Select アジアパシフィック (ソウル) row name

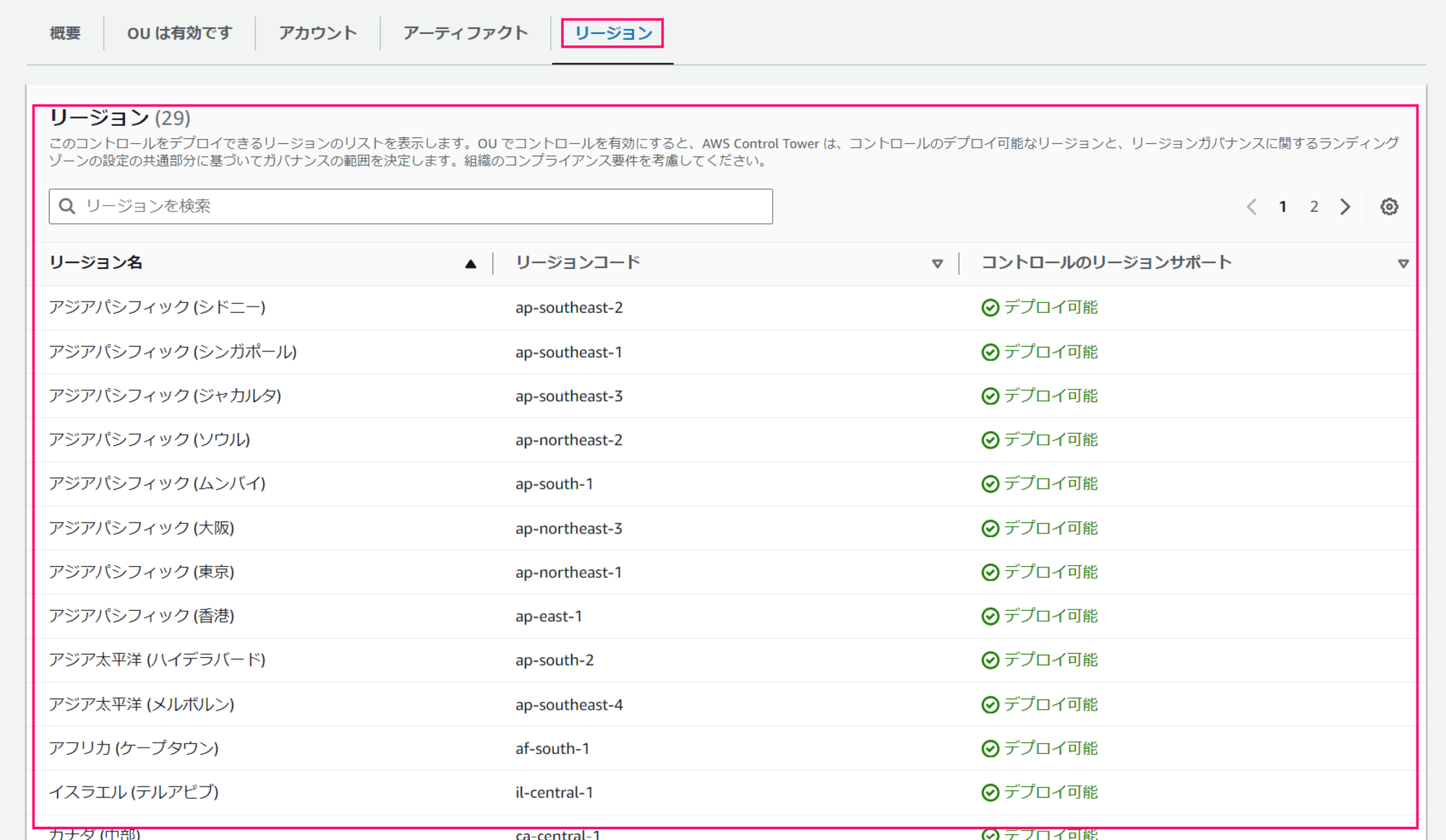149,440
